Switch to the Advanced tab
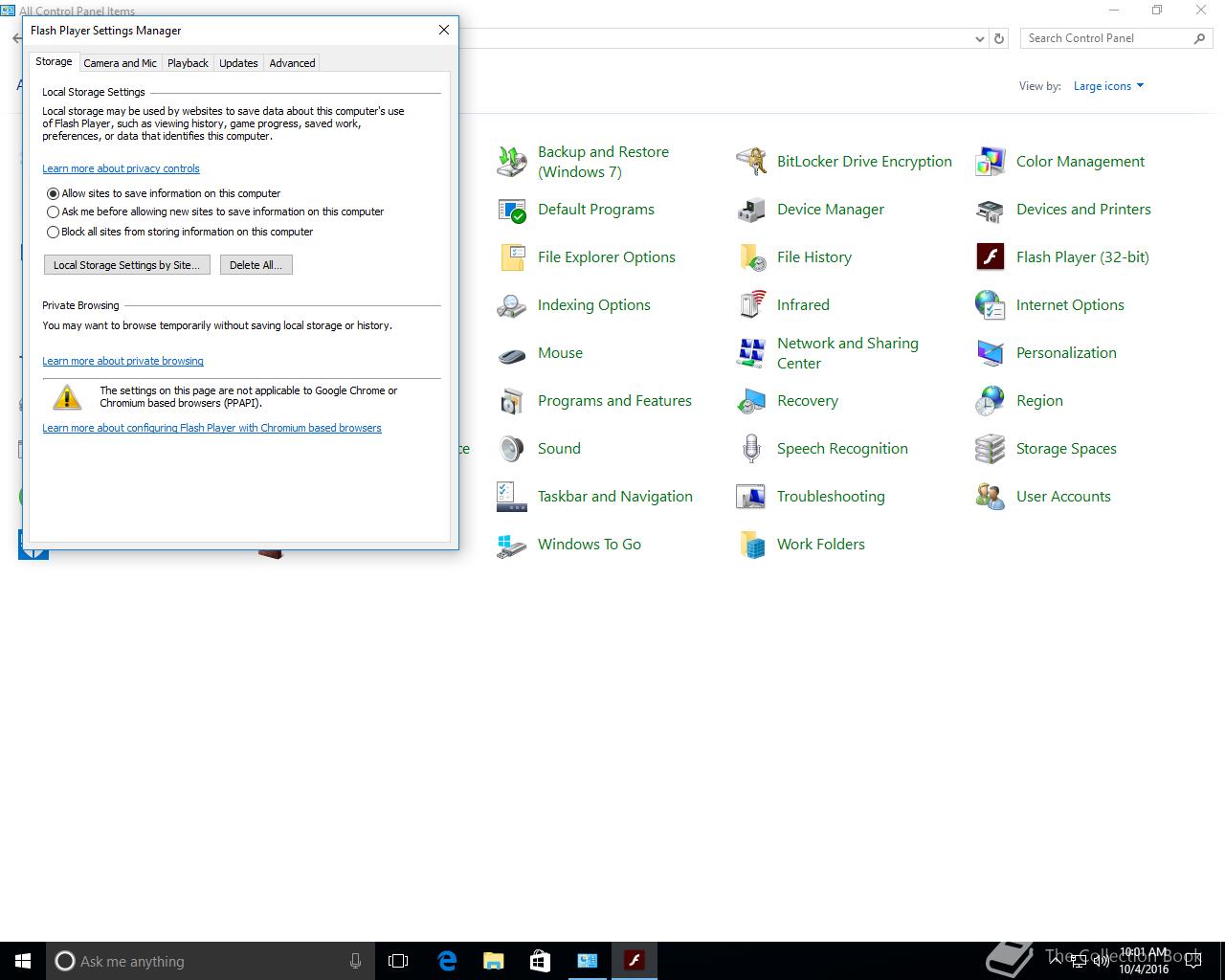The width and height of the screenshot is (1225, 980). (292, 63)
